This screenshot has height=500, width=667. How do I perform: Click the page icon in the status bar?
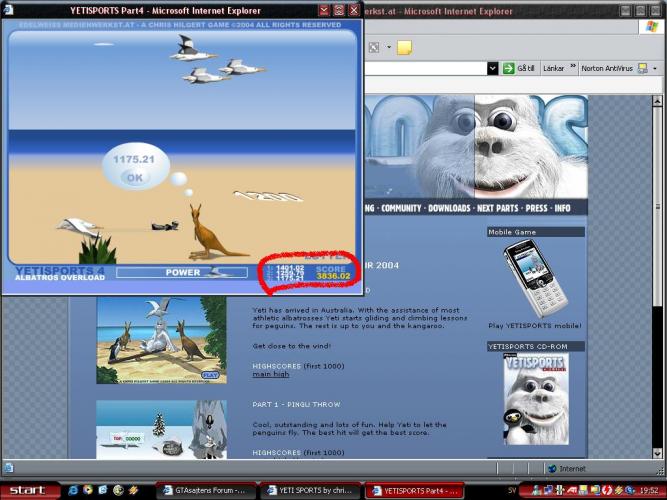click(9, 468)
